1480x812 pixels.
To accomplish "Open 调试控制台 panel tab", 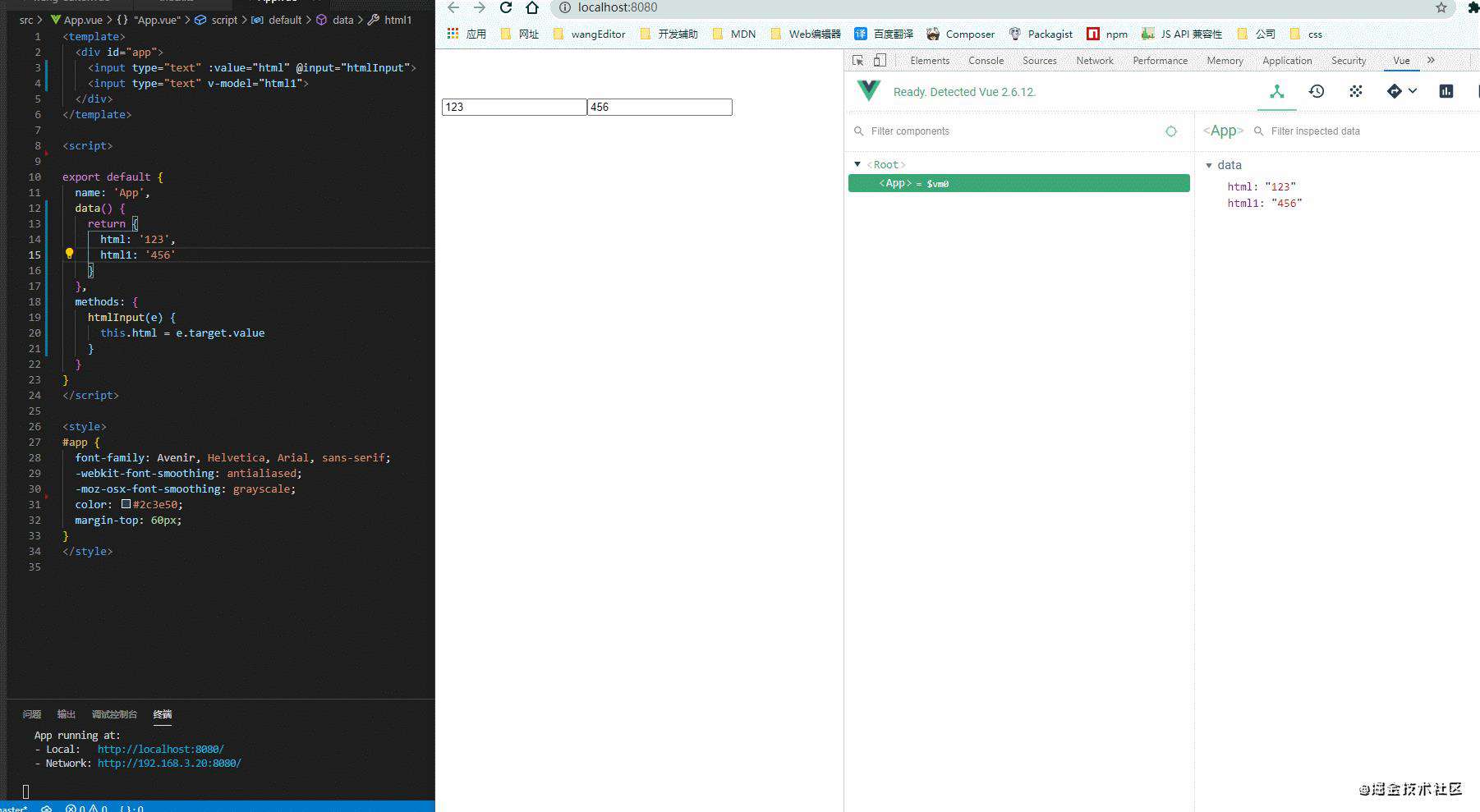I will click(x=114, y=714).
